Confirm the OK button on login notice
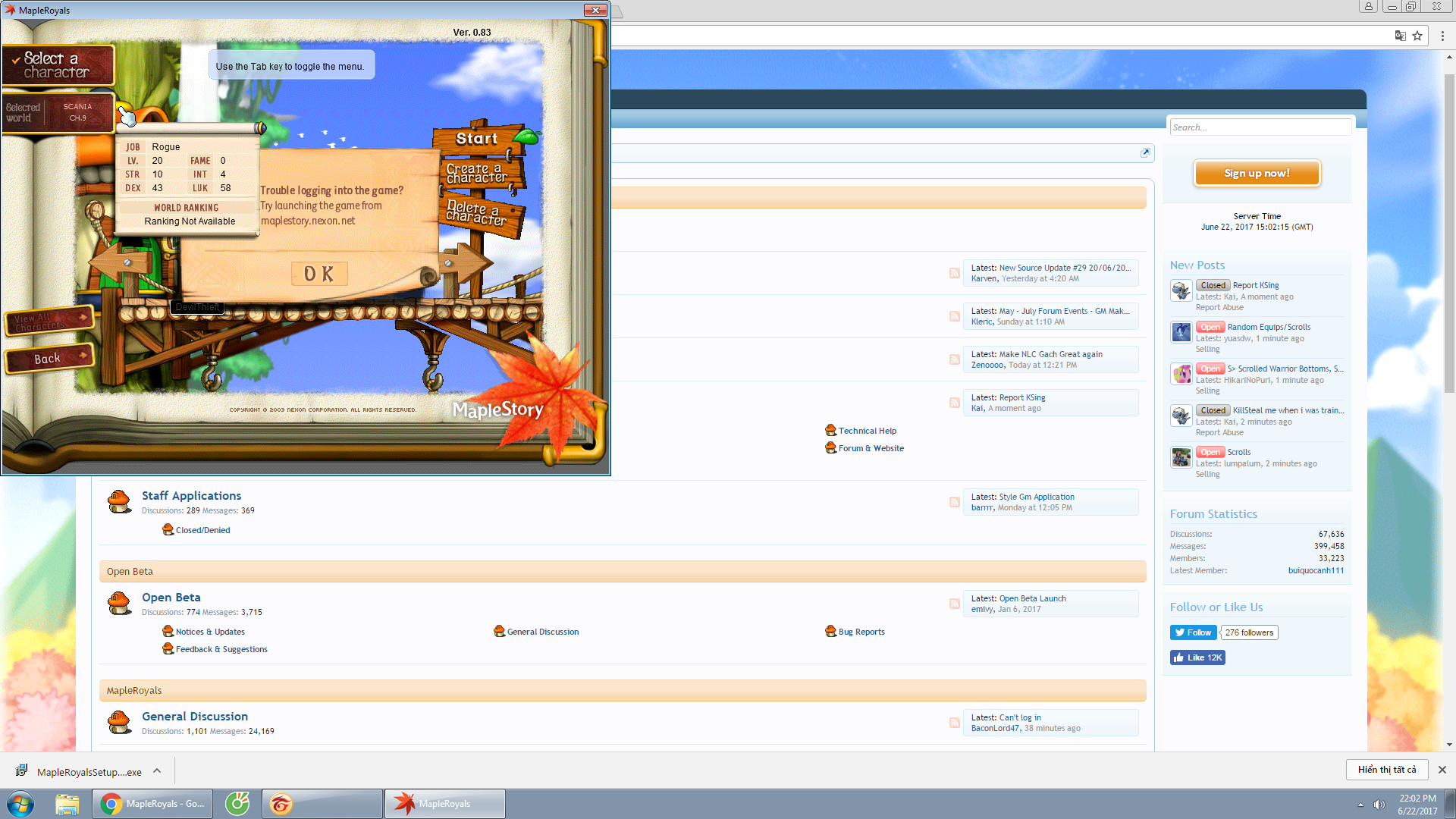 click(319, 274)
